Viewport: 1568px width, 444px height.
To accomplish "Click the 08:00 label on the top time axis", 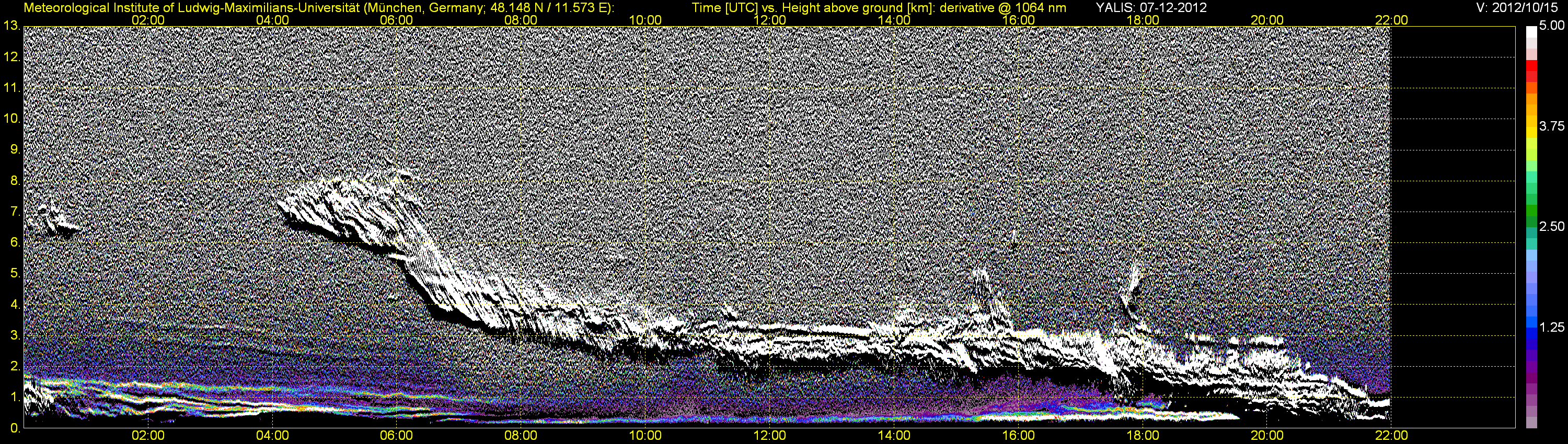I will coord(521,20).
